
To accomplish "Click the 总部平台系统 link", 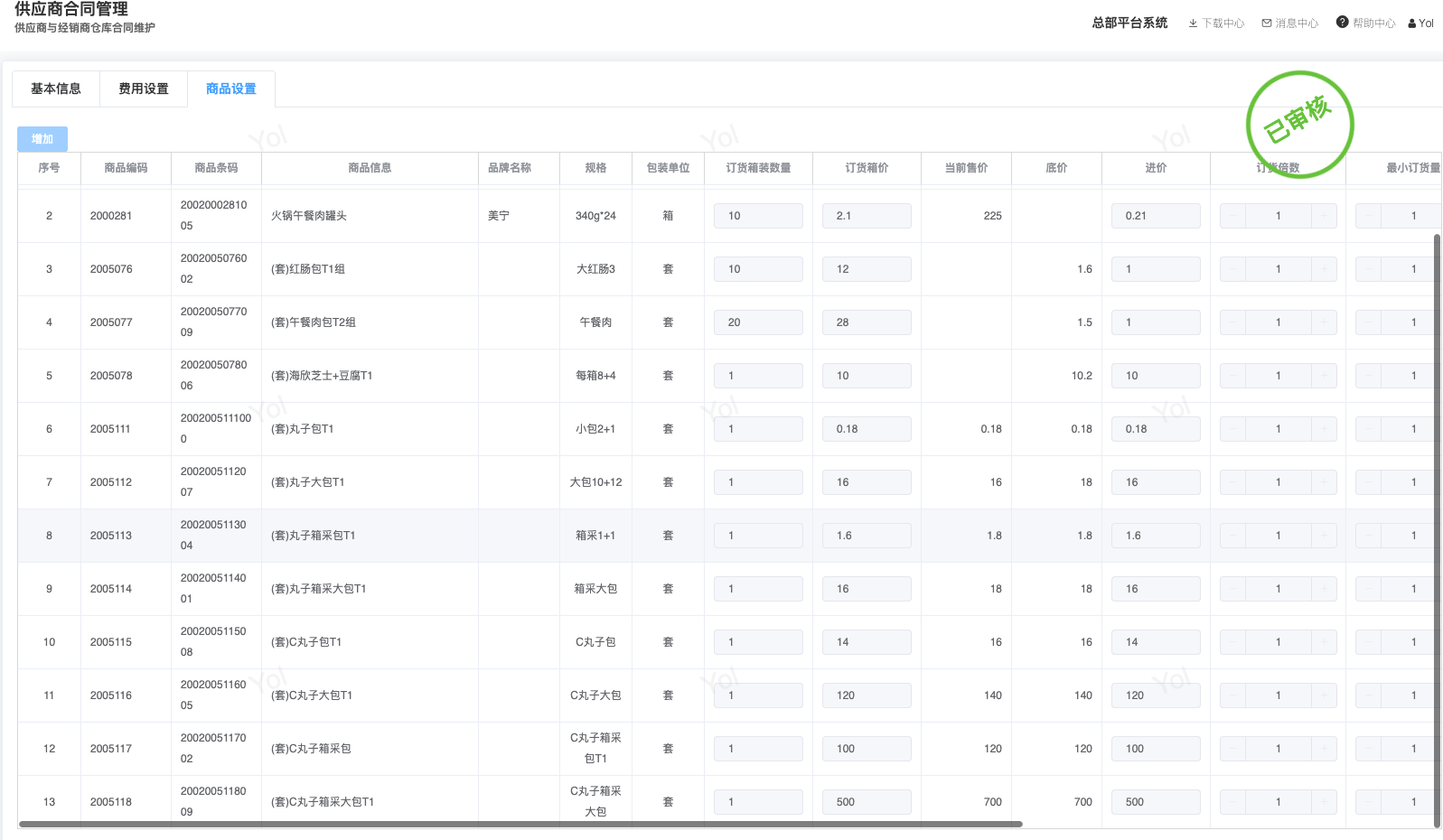I will point(1129,23).
